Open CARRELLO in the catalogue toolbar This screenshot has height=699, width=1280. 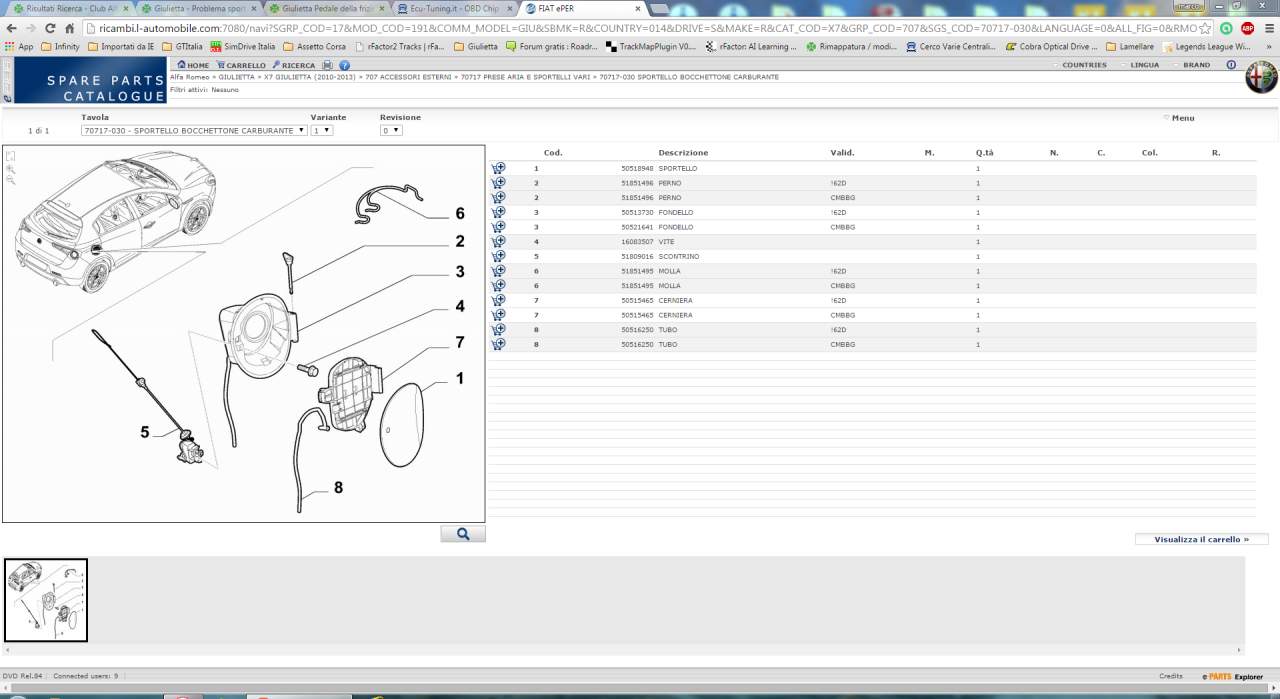click(242, 65)
